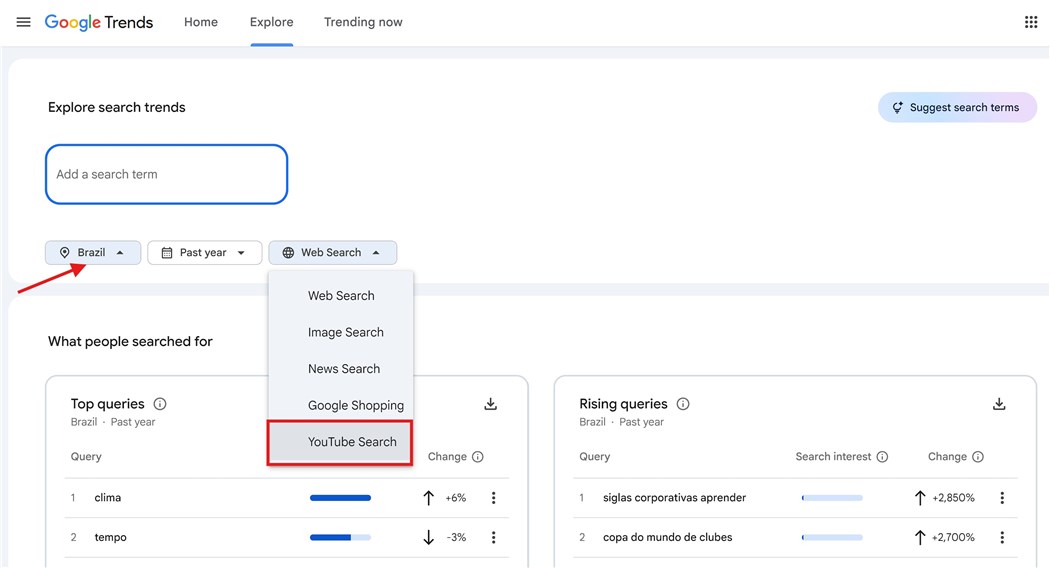Click Suggest search terms button
The height and width of the screenshot is (568, 1050).
957,107
